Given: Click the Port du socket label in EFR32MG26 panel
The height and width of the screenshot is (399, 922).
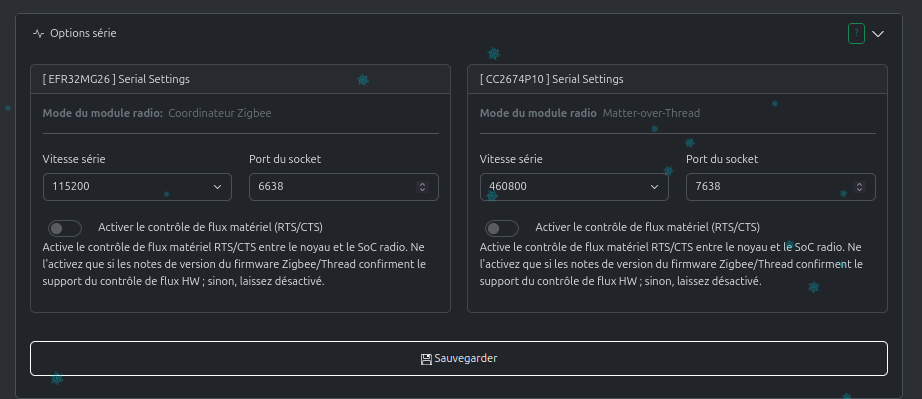Looking at the screenshot, I should point(285,159).
